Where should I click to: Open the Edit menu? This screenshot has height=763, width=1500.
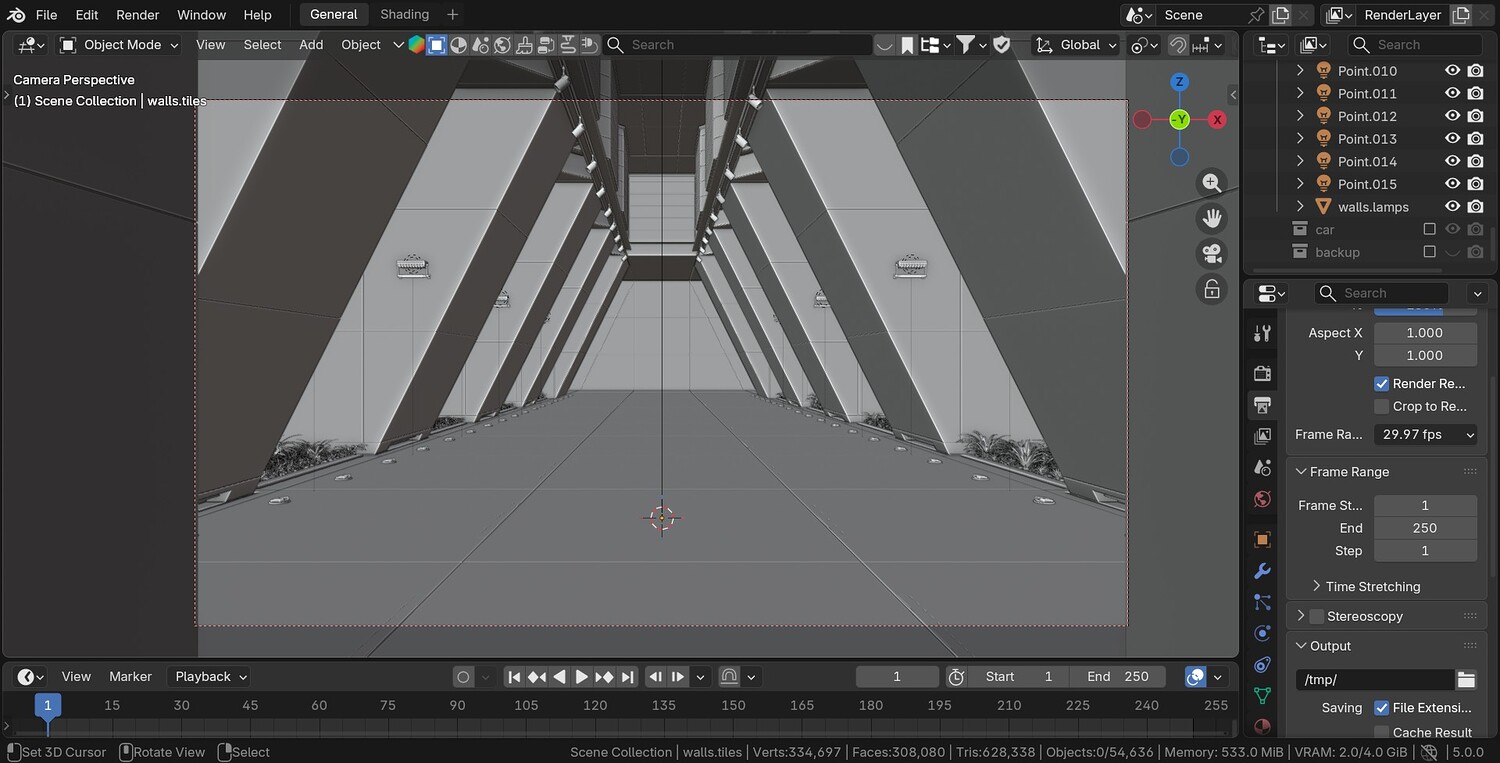[87, 15]
